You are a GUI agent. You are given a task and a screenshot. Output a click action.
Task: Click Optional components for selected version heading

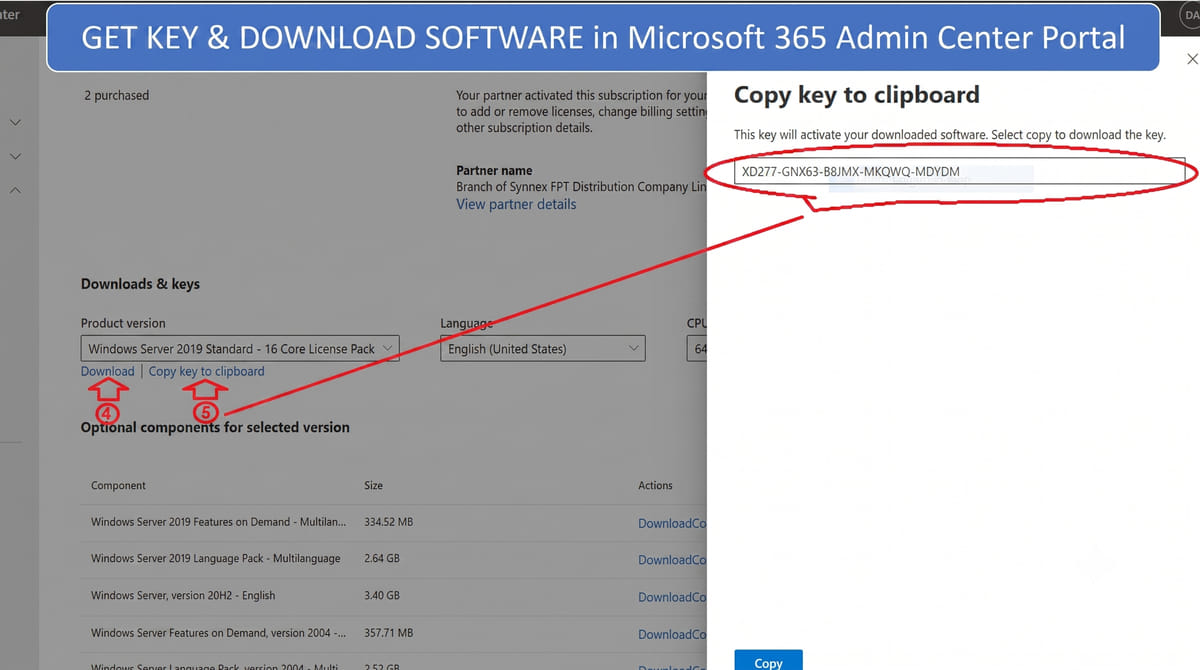point(215,427)
